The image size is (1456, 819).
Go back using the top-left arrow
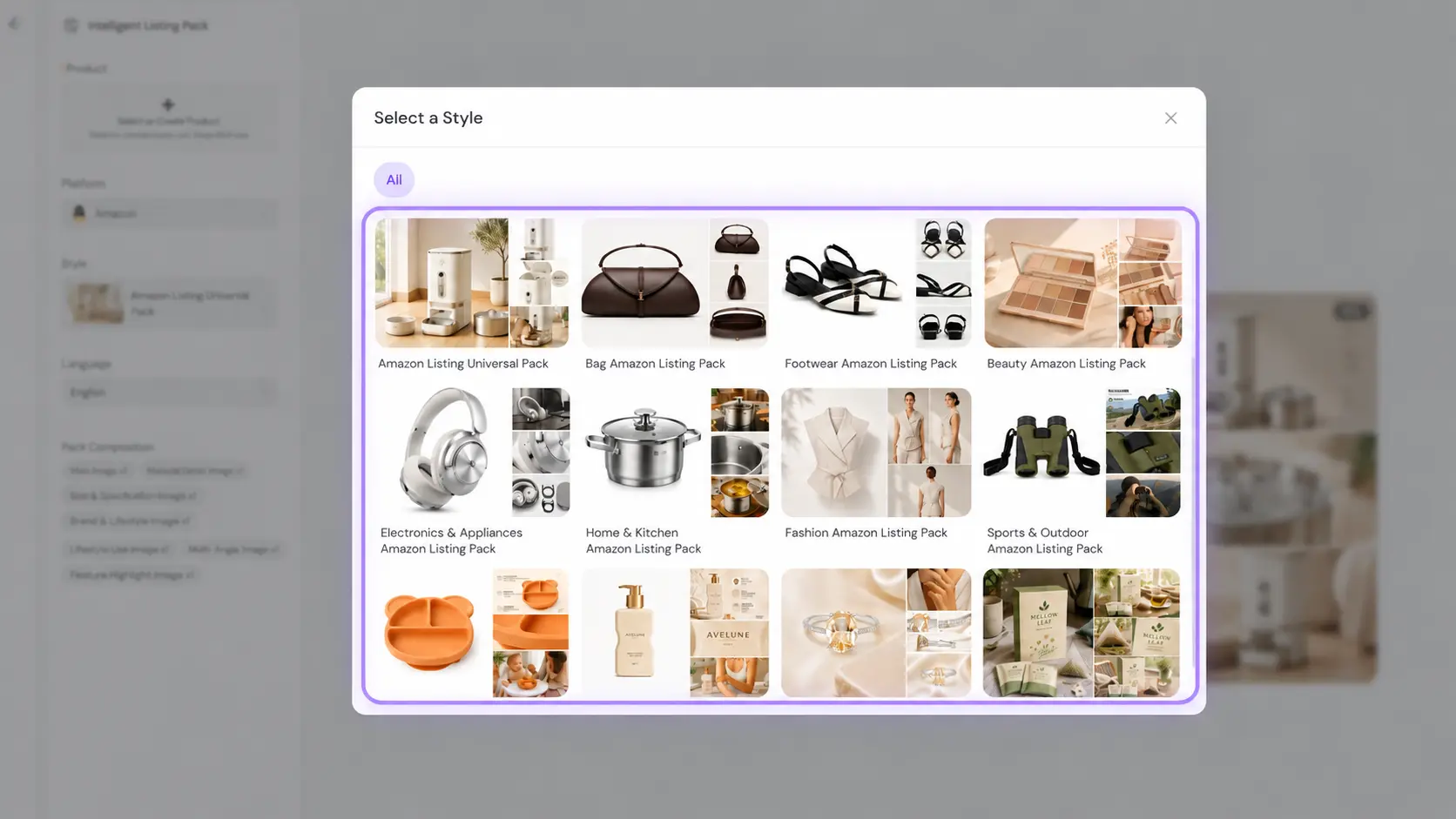pos(14,24)
